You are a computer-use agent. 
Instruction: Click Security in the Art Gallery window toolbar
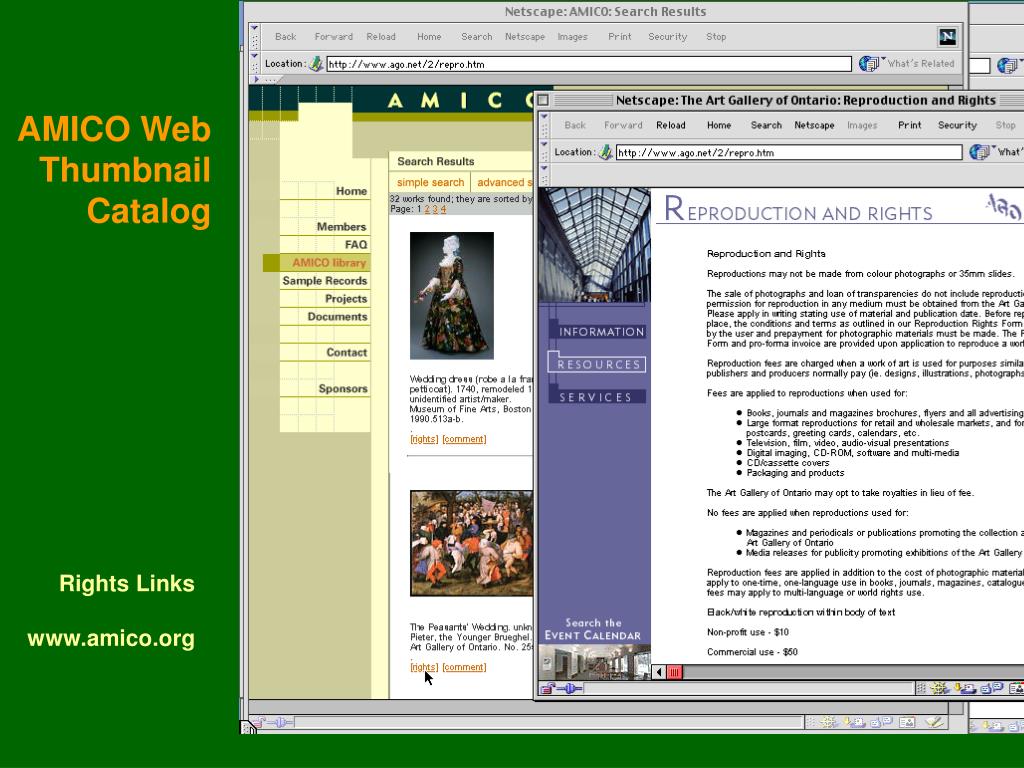click(x=957, y=125)
